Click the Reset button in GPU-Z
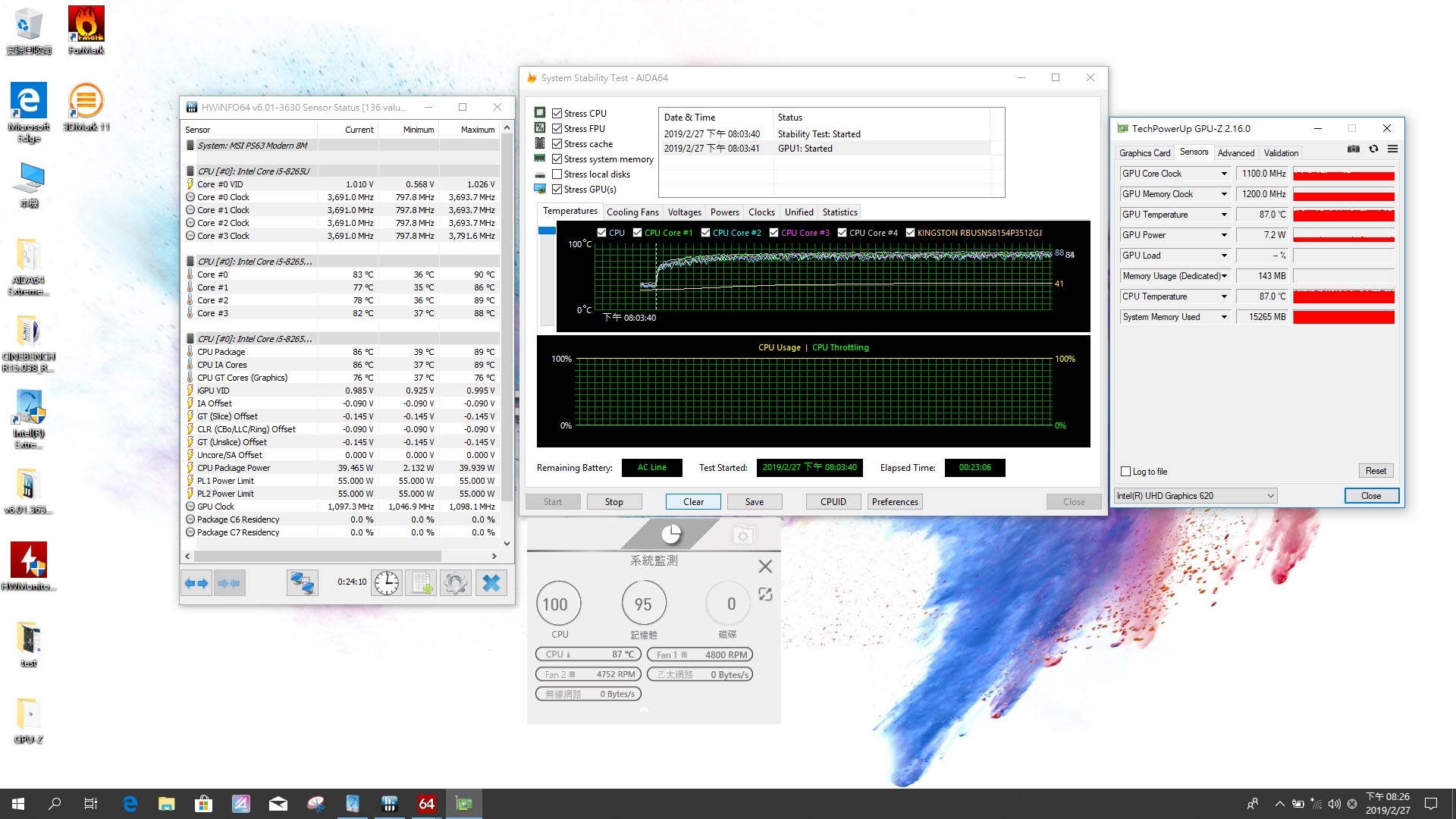This screenshot has height=819, width=1456. coord(1376,471)
